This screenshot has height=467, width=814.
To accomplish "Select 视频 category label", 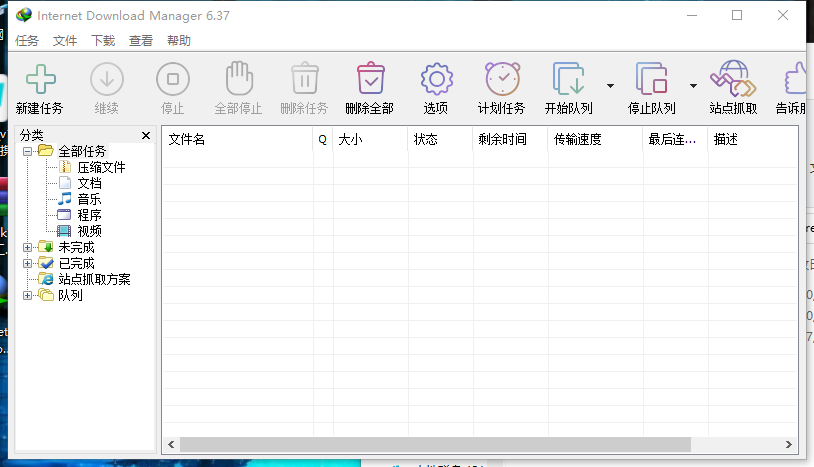I will point(89,231).
